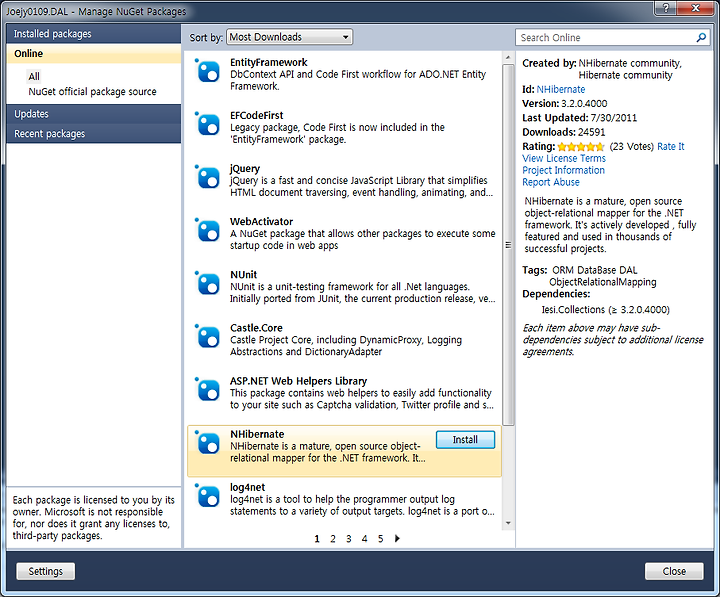This screenshot has height=597, width=720.
Task: Select the Castle.Core package title
Action: [x=256, y=328]
